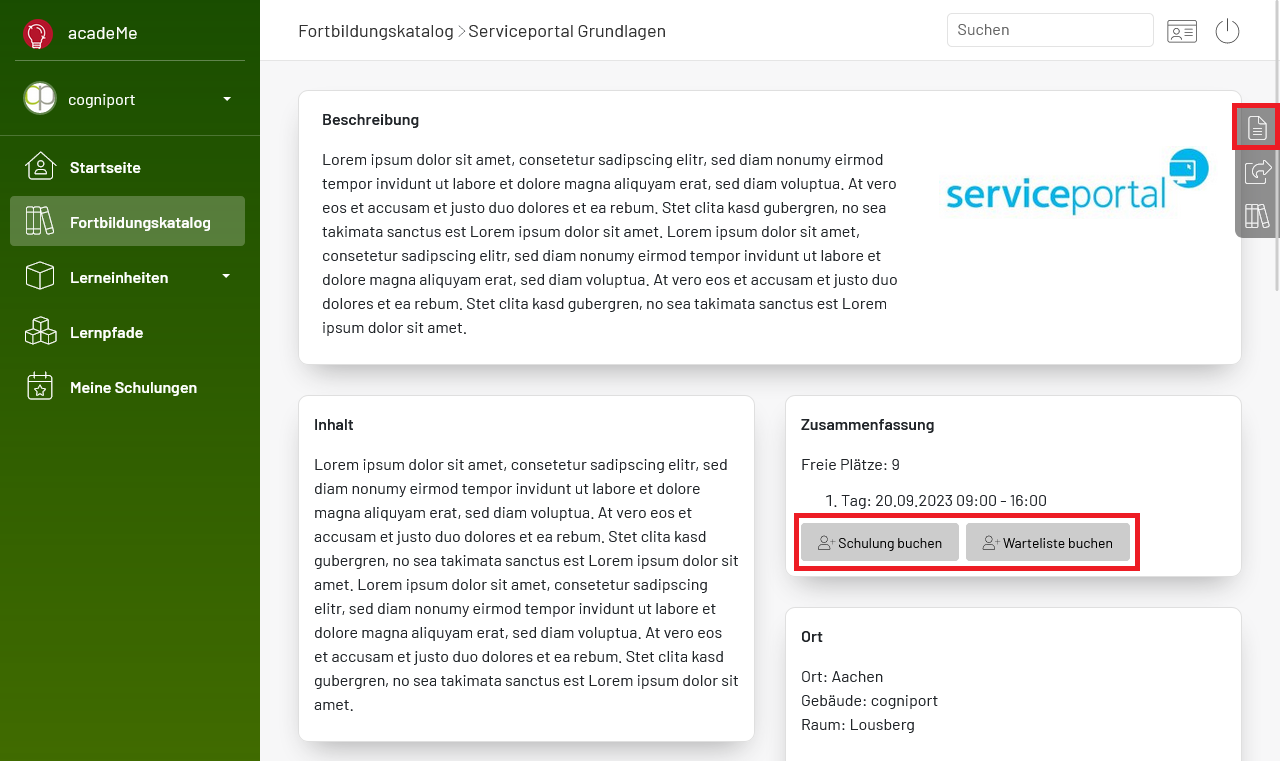The height and width of the screenshot is (761, 1280).
Task: Click the cogniport avatar logo
Action: click(40, 98)
